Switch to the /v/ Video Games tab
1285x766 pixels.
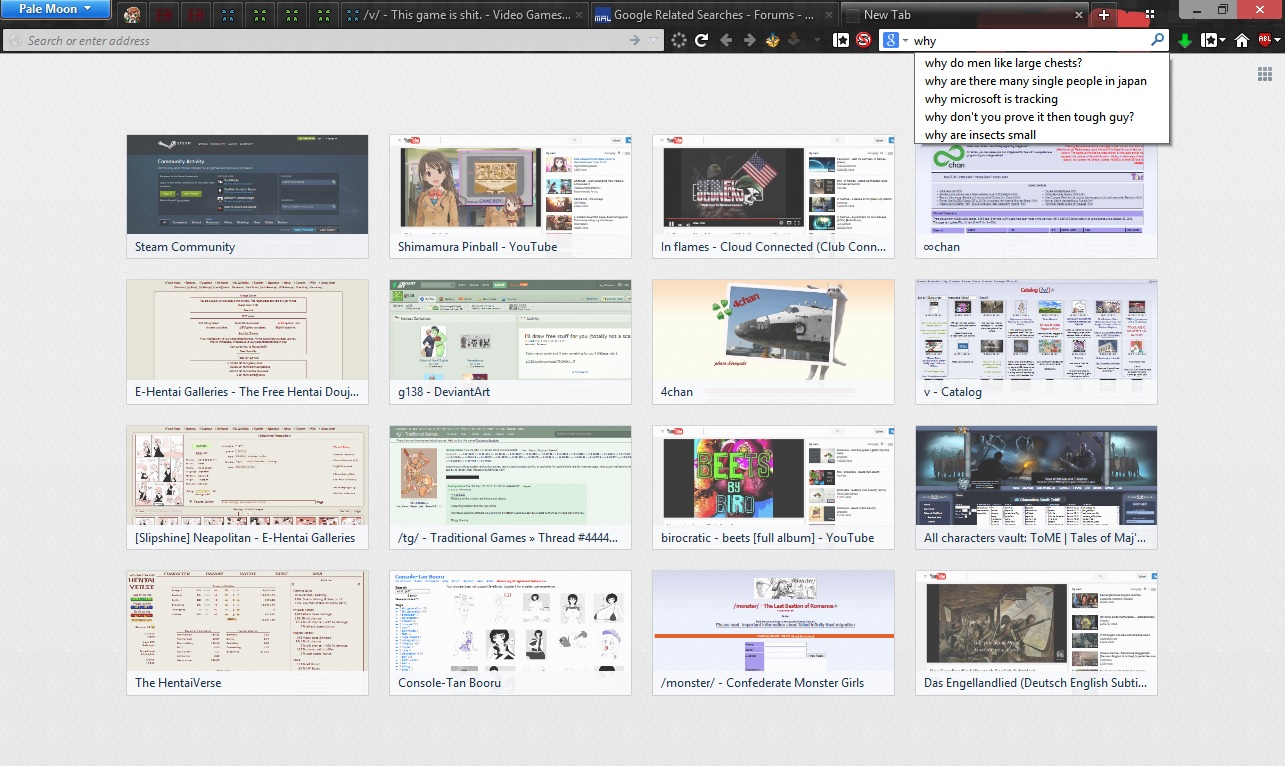click(462, 15)
